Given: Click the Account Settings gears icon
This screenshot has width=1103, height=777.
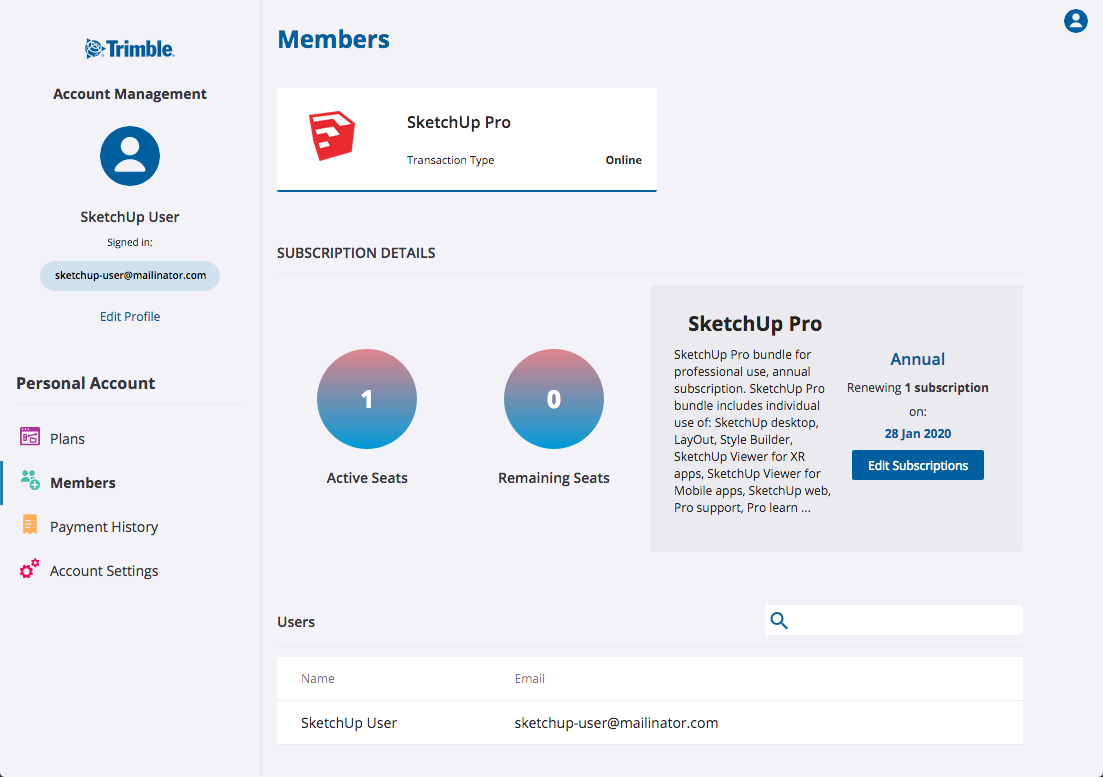Looking at the screenshot, I should [30, 569].
